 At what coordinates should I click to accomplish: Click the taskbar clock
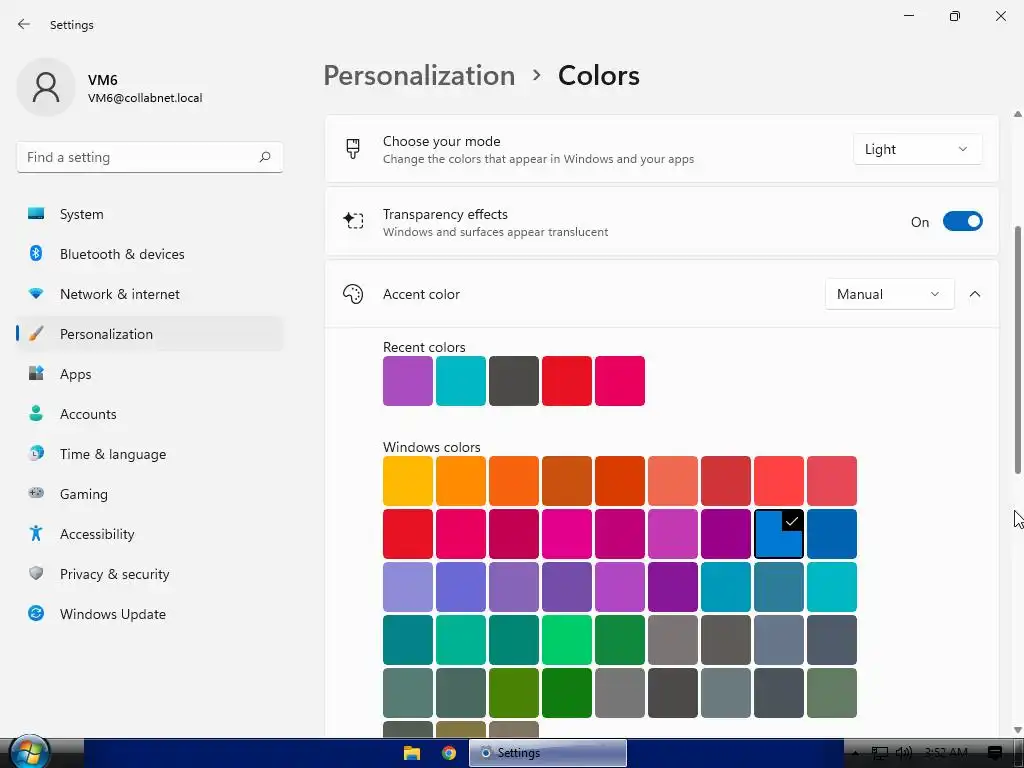(946, 753)
